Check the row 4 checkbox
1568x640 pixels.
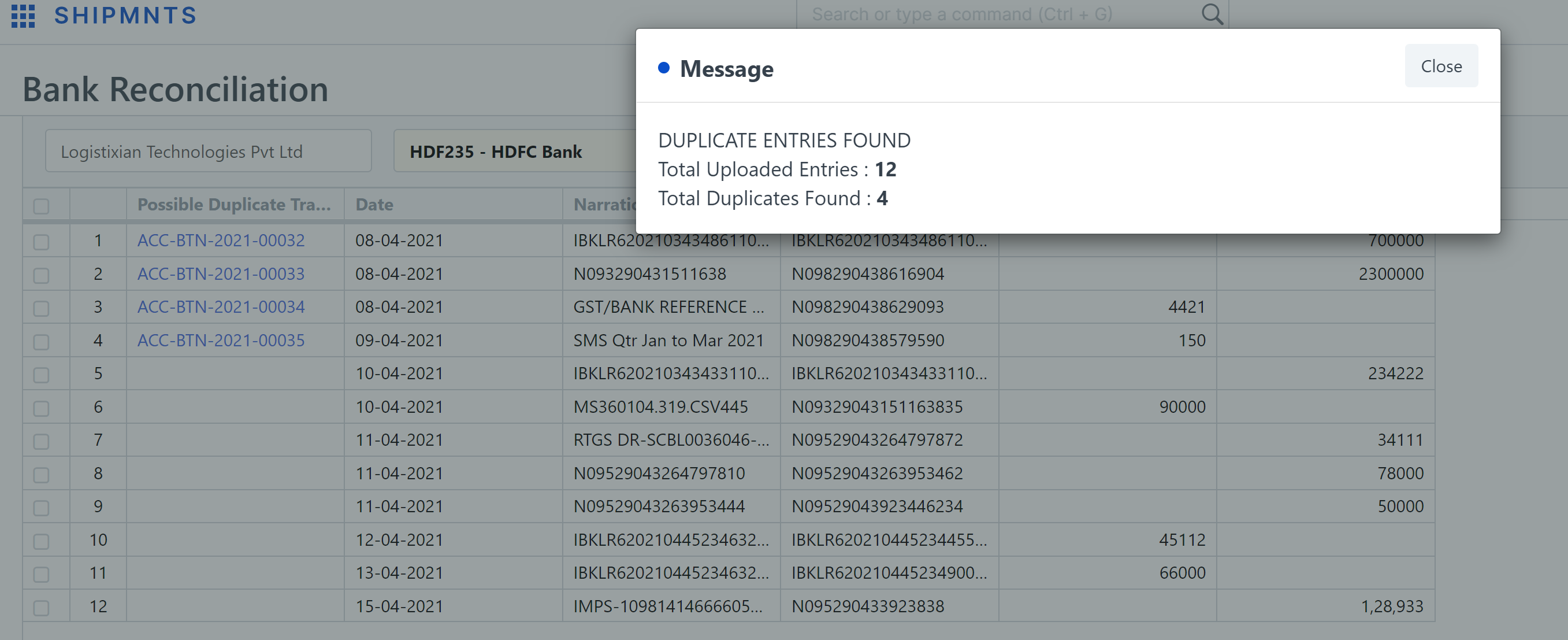point(42,342)
